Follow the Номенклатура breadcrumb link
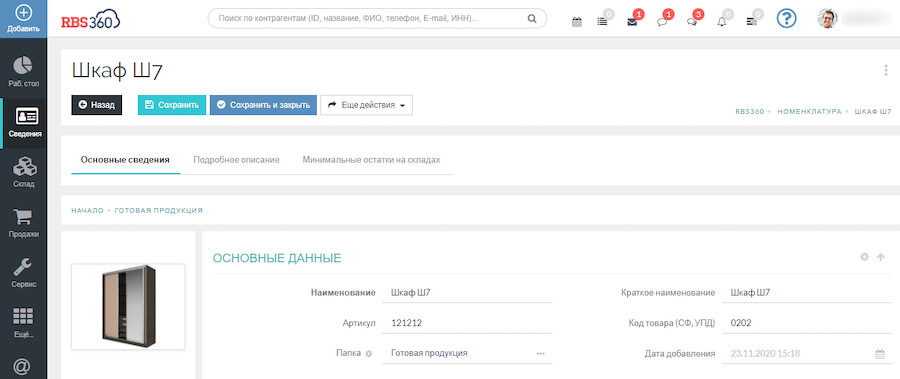 click(809, 111)
